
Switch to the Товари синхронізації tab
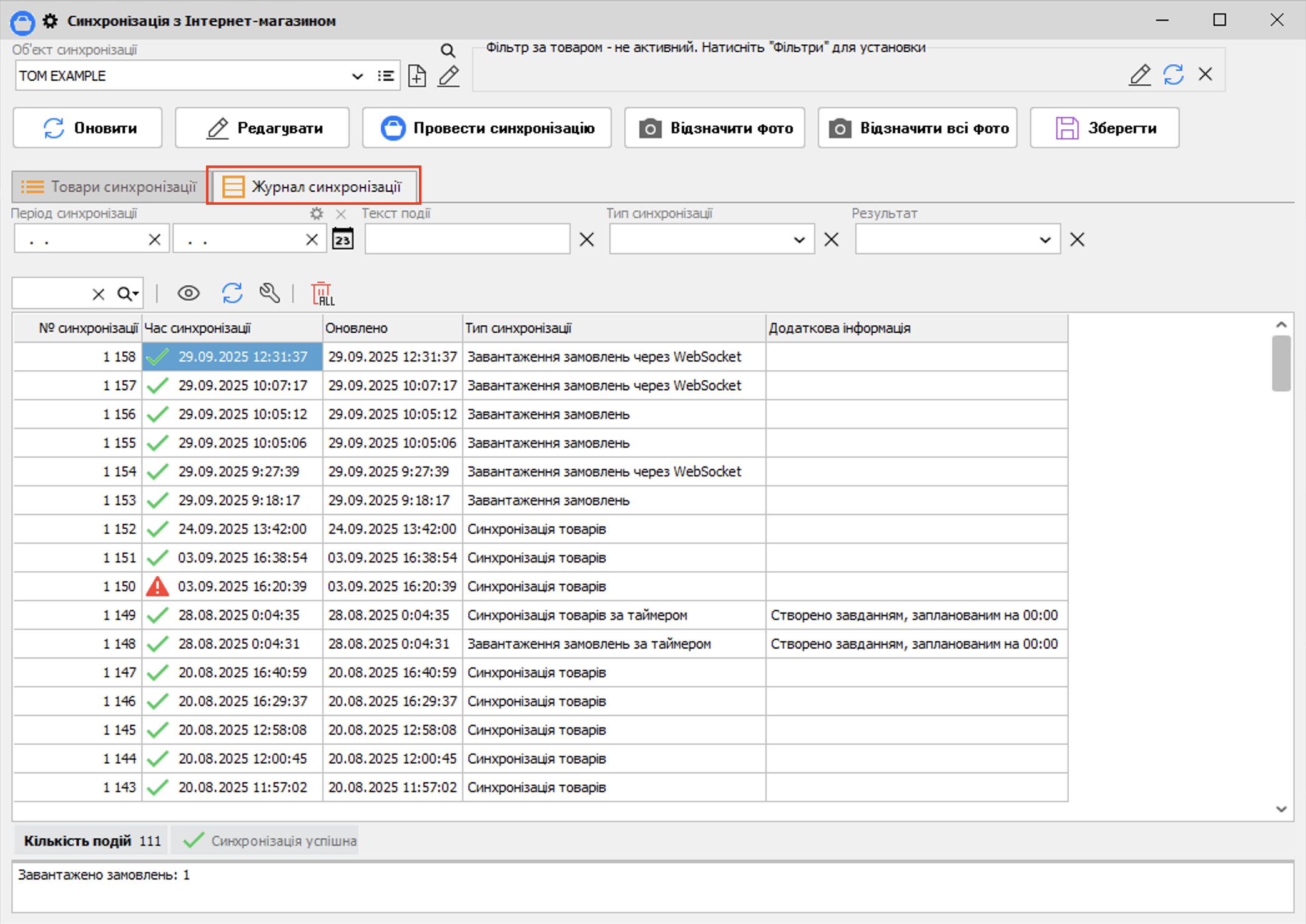pyautogui.click(x=109, y=187)
